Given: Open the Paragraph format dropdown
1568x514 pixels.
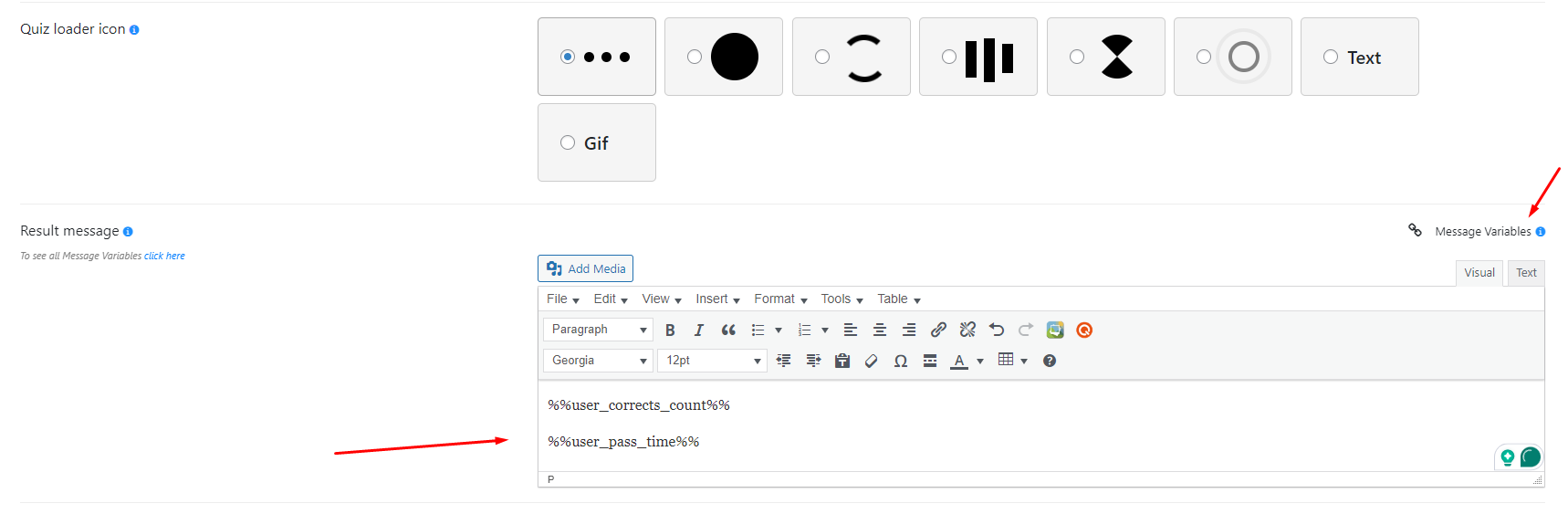Looking at the screenshot, I should [x=598, y=330].
